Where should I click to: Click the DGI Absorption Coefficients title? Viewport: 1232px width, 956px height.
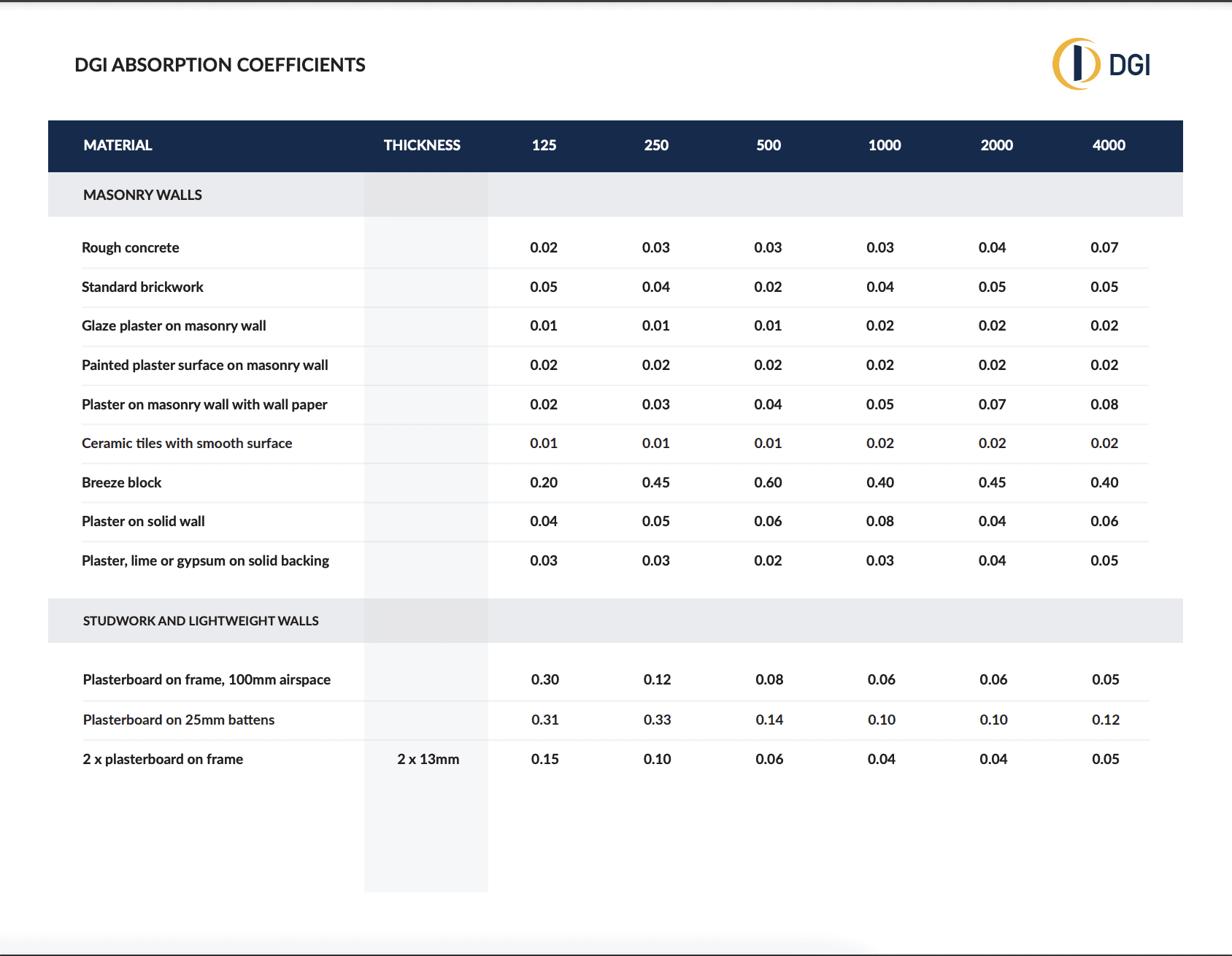tap(220, 65)
